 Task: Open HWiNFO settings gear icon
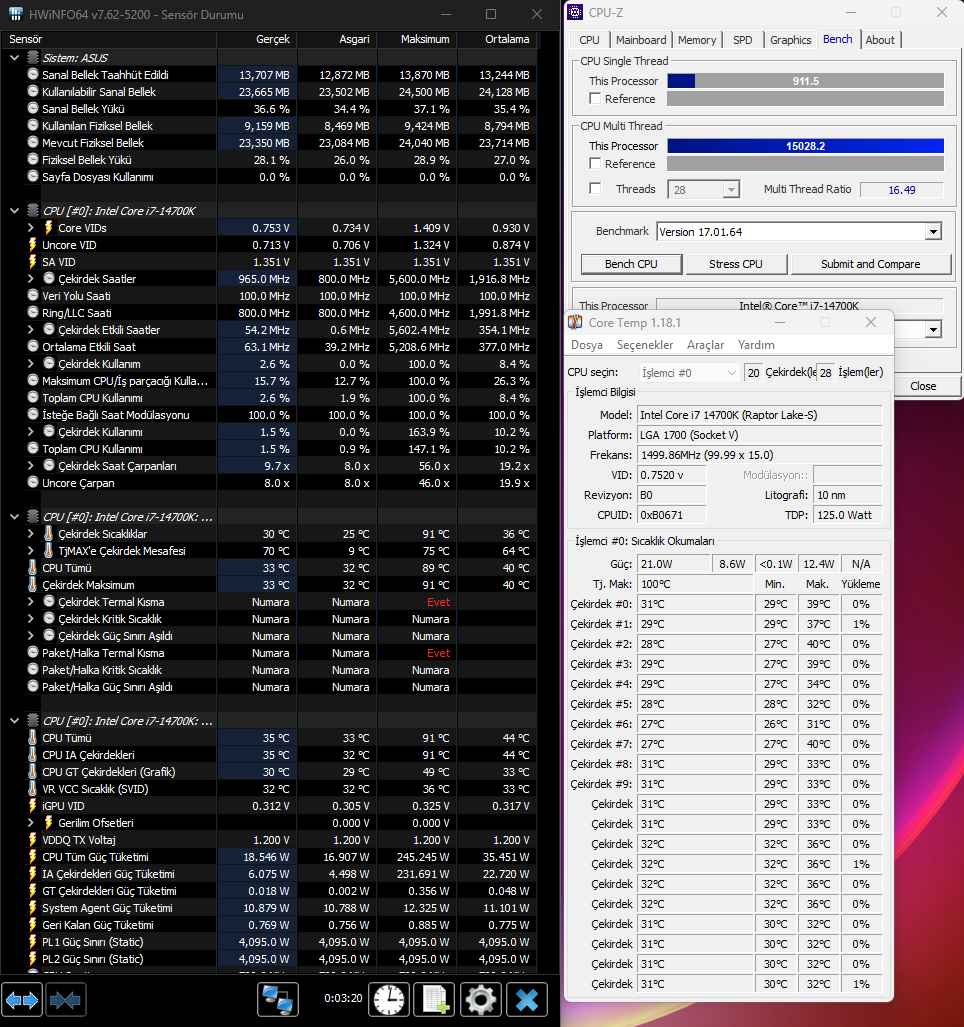481,1000
